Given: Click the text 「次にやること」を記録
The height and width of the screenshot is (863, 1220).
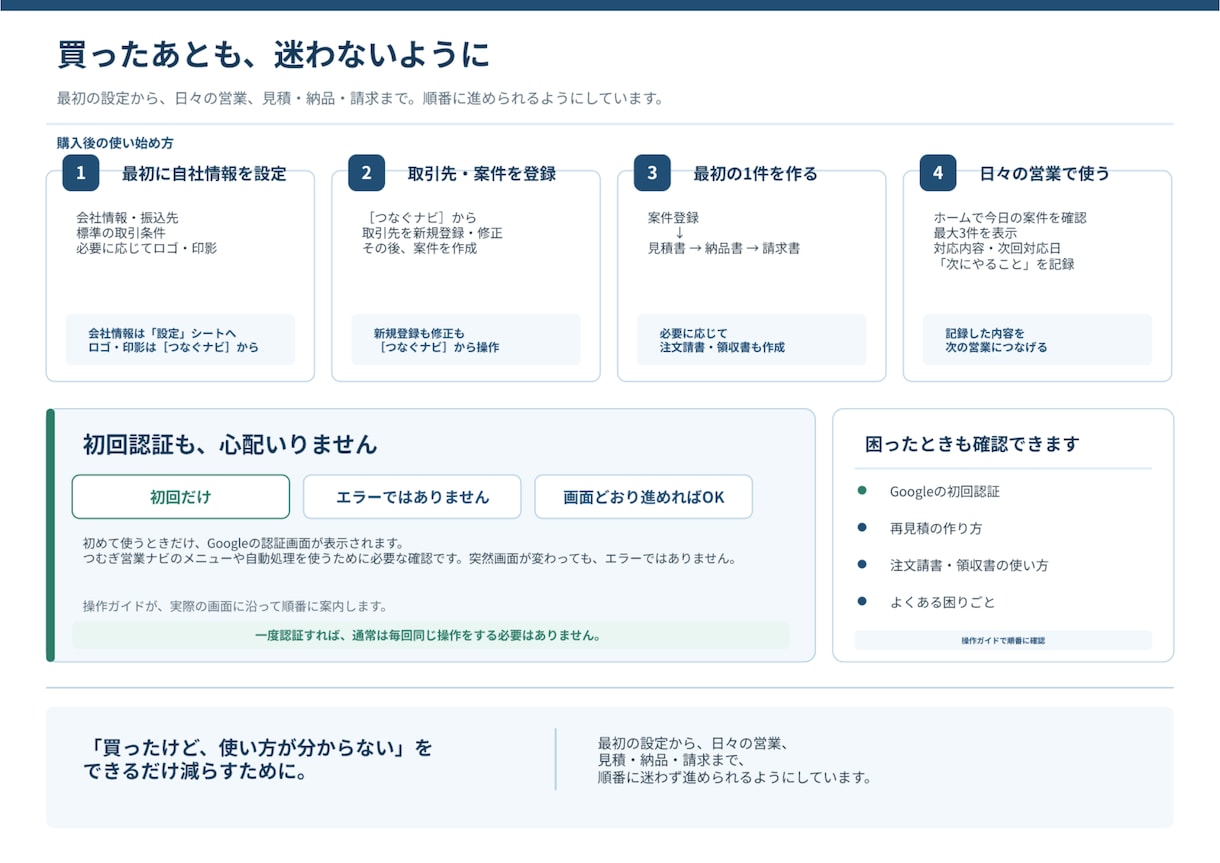Looking at the screenshot, I should pos(1004,264).
